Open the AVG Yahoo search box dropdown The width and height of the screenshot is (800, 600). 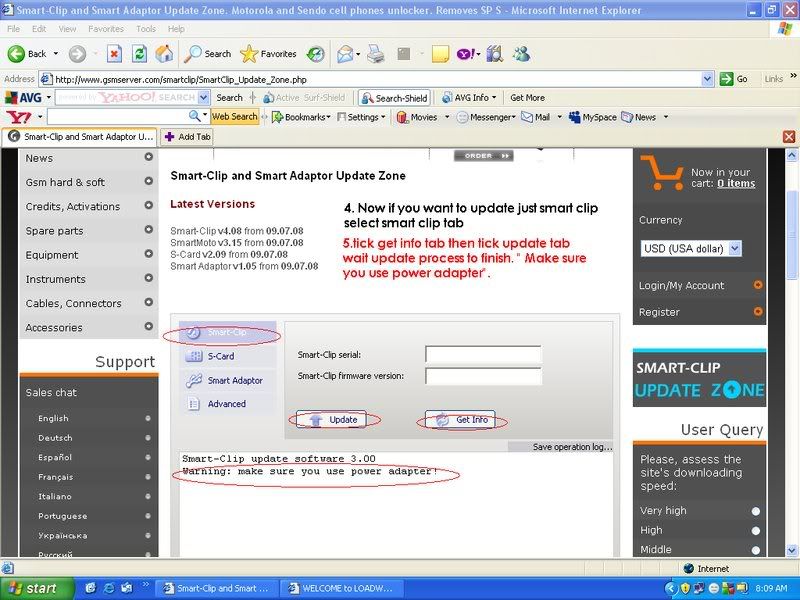click(x=204, y=97)
